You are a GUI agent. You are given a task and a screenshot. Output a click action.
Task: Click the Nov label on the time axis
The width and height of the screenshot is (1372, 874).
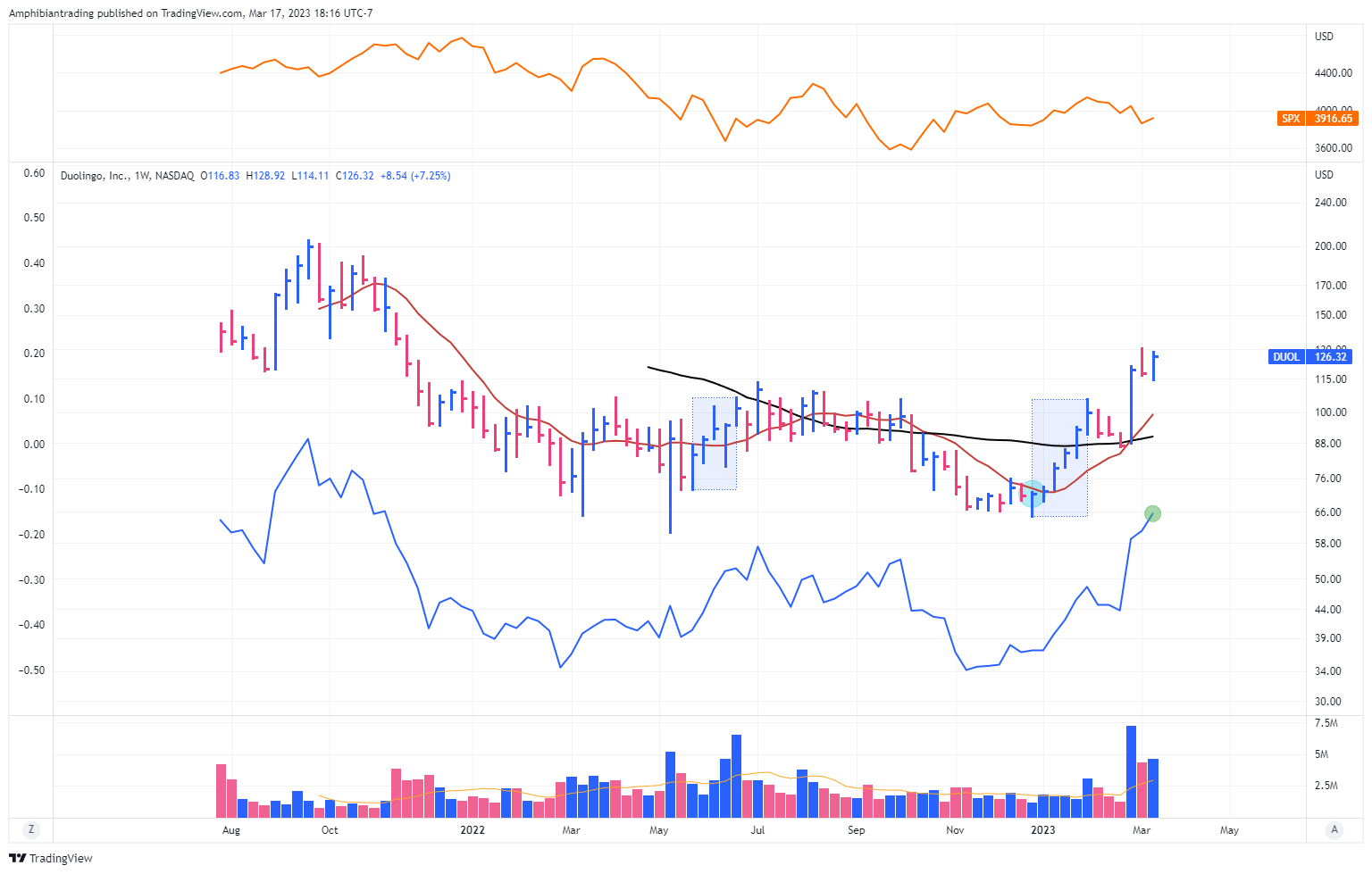pyautogui.click(x=955, y=830)
